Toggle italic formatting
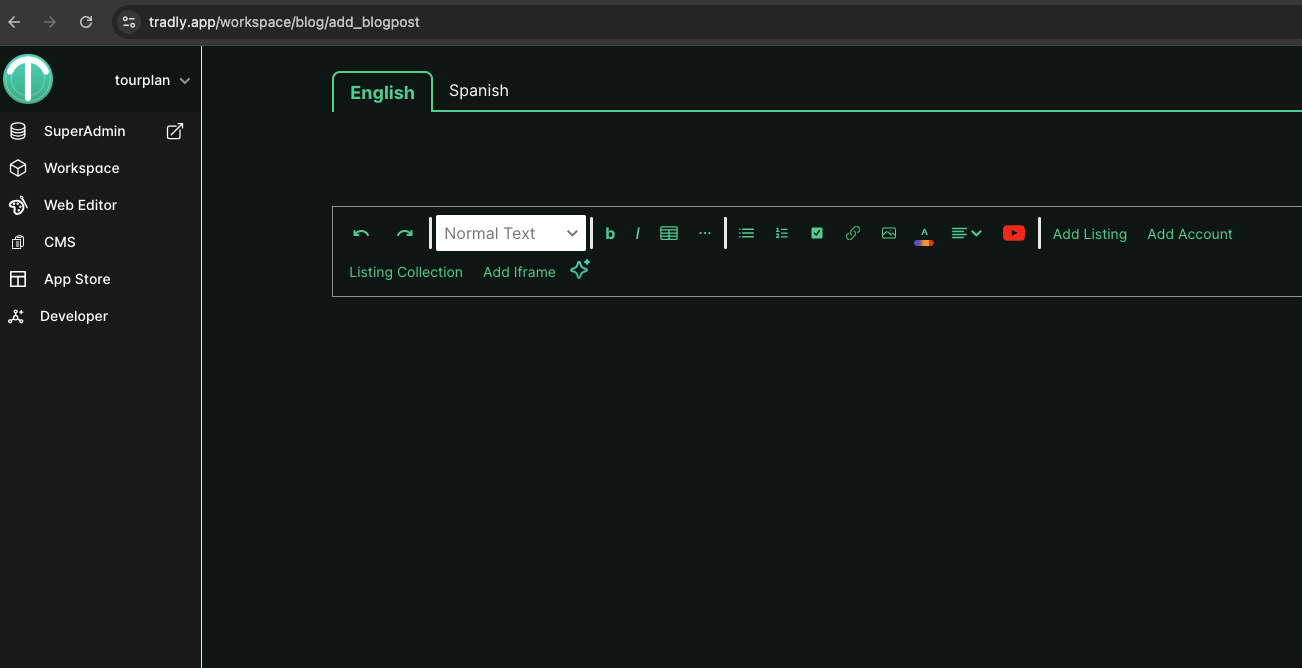The image size is (1302, 668). click(638, 233)
